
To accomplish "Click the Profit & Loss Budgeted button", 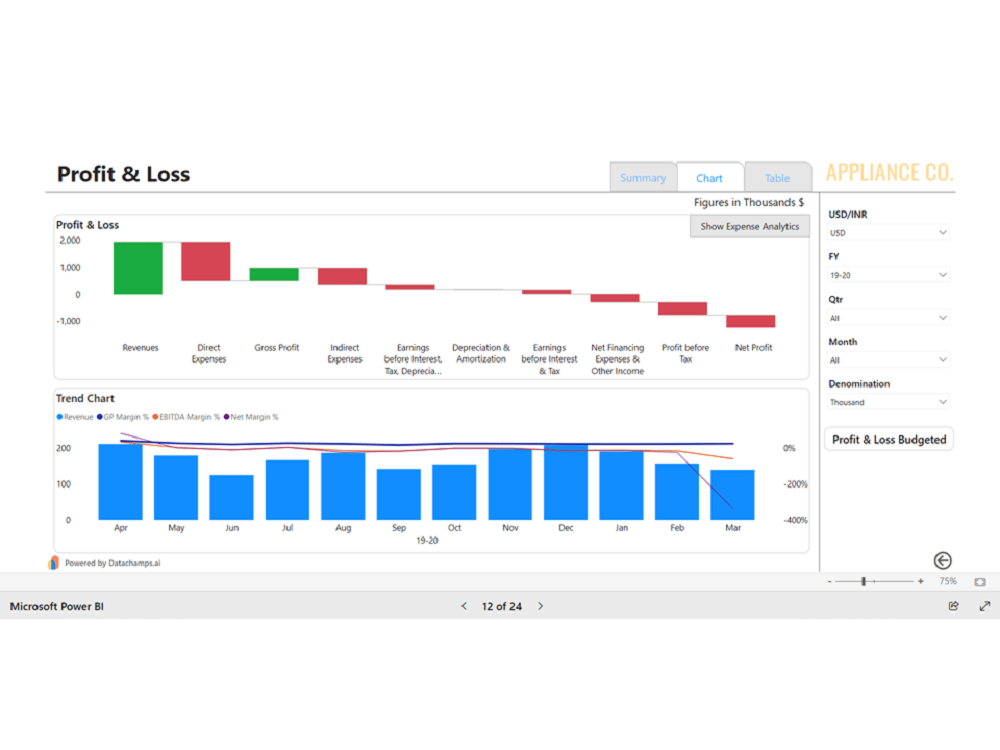I will click(x=888, y=438).
